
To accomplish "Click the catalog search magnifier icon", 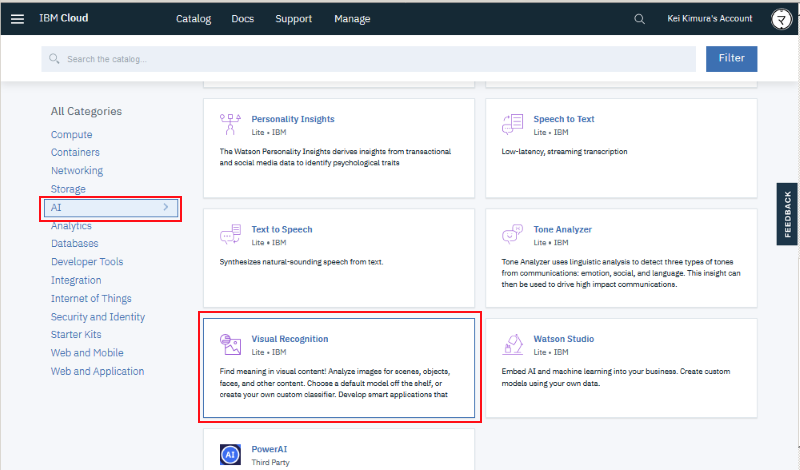I will coord(54,59).
